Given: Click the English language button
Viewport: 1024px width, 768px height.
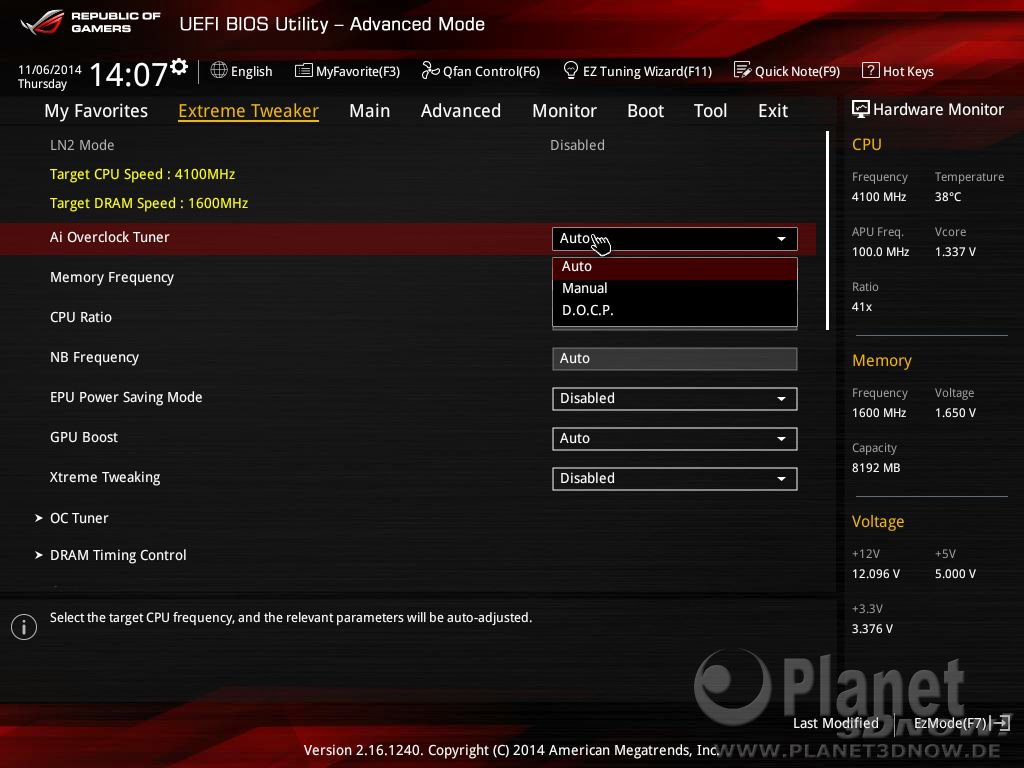Looking at the screenshot, I should (x=241, y=71).
